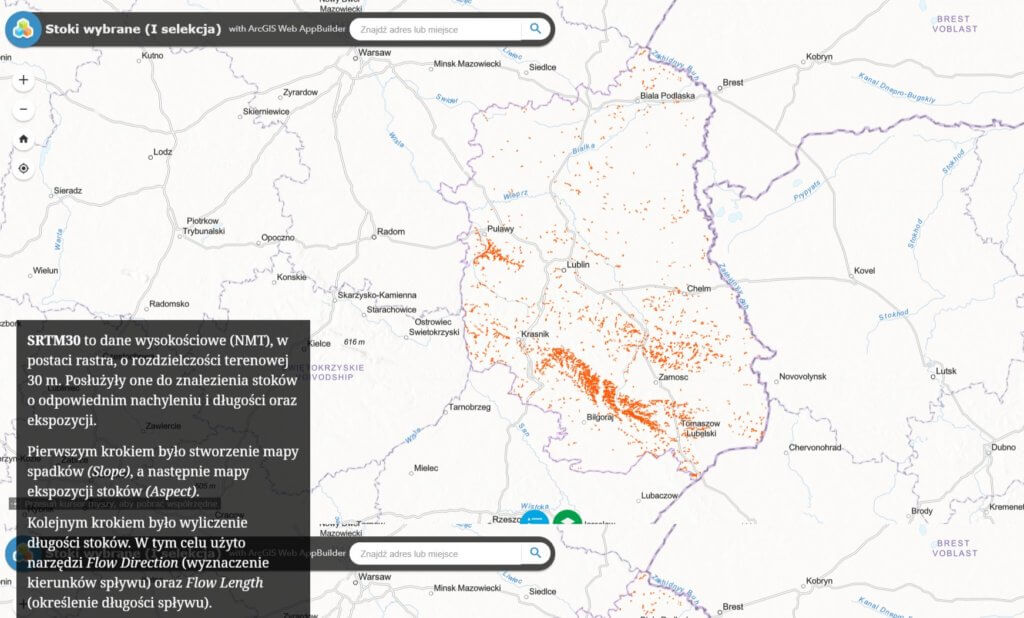Click the Wieprz river label on map
The image size is (1024, 618).
[x=515, y=195]
